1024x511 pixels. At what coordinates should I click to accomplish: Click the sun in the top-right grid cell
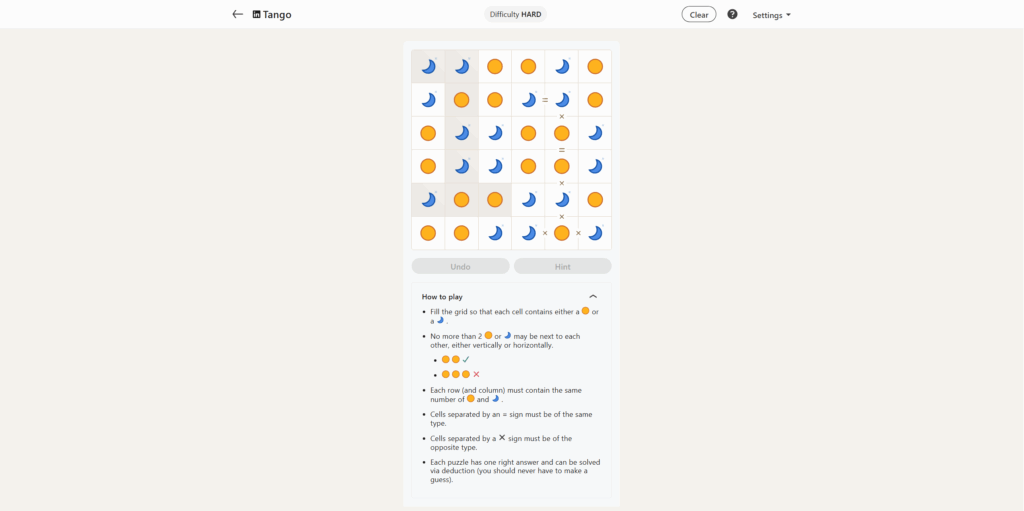click(595, 66)
